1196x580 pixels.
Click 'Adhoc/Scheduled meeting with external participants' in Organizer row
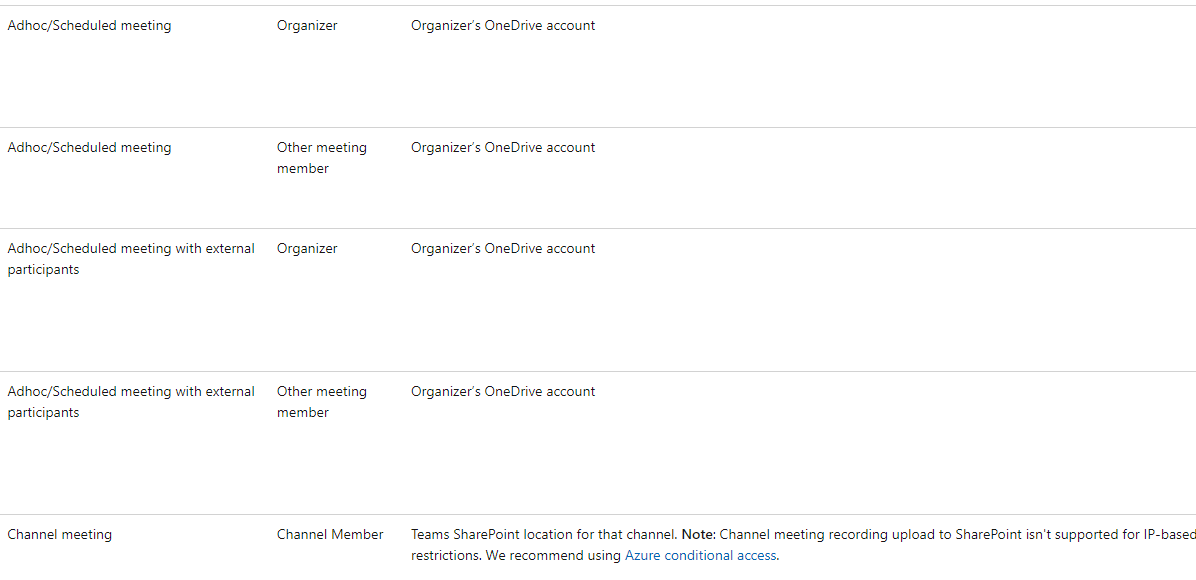point(131,259)
